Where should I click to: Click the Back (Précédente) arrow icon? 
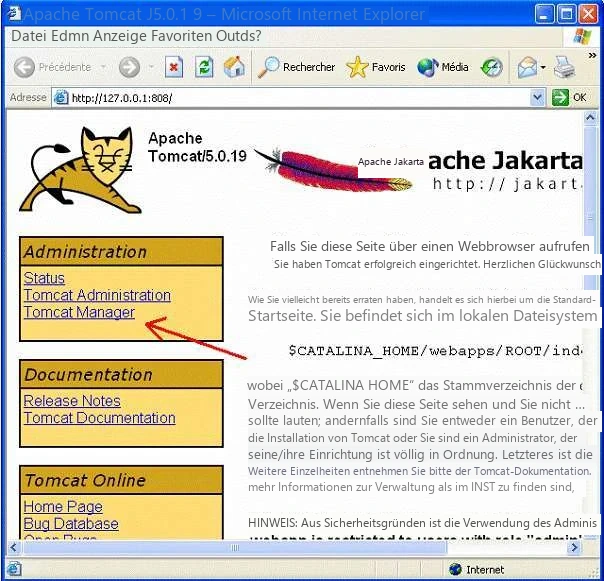click(x=24, y=67)
